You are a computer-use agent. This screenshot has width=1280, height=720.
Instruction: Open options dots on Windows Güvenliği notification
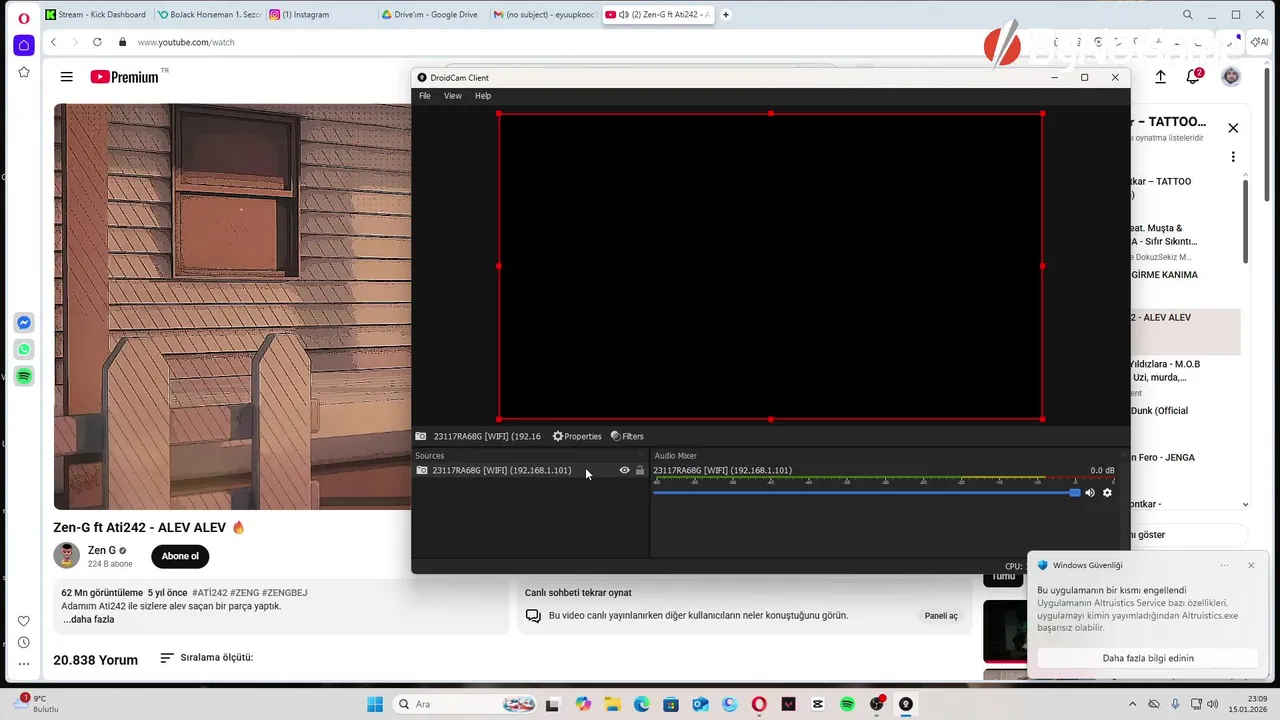point(1225,565)
